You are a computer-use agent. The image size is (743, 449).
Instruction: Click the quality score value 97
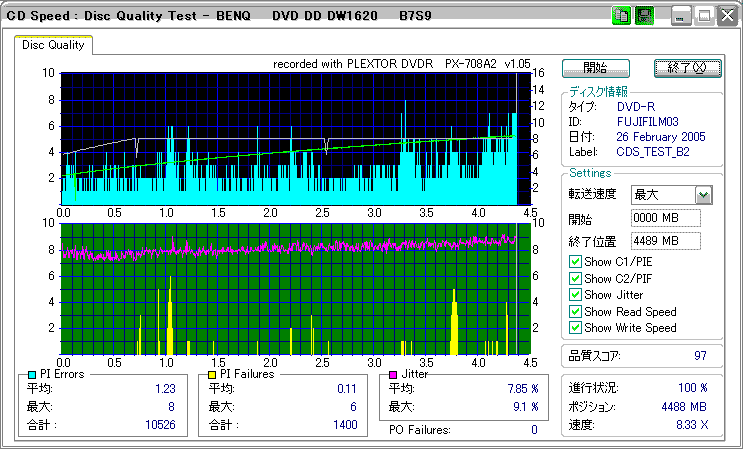click(700, 356)
